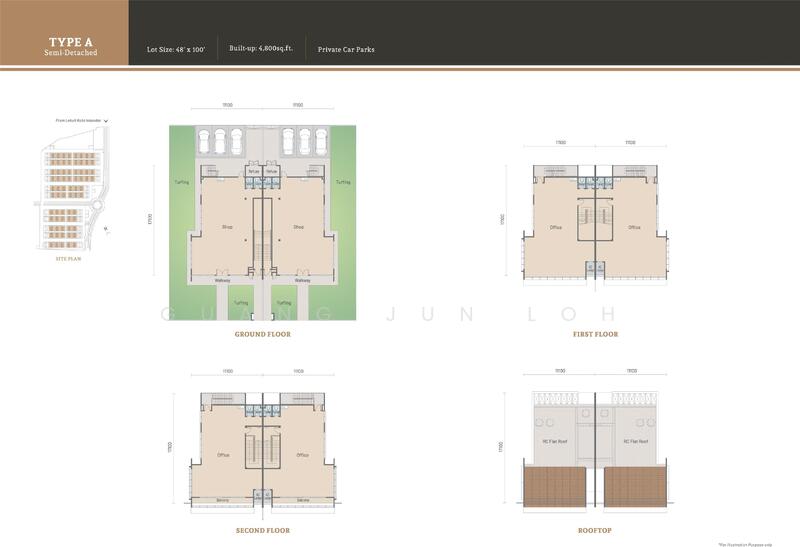Viewport: 800px width, 547px height.
Task: Click the site plan arrow near Lebuh Kota label
Action: coord(106,121)
